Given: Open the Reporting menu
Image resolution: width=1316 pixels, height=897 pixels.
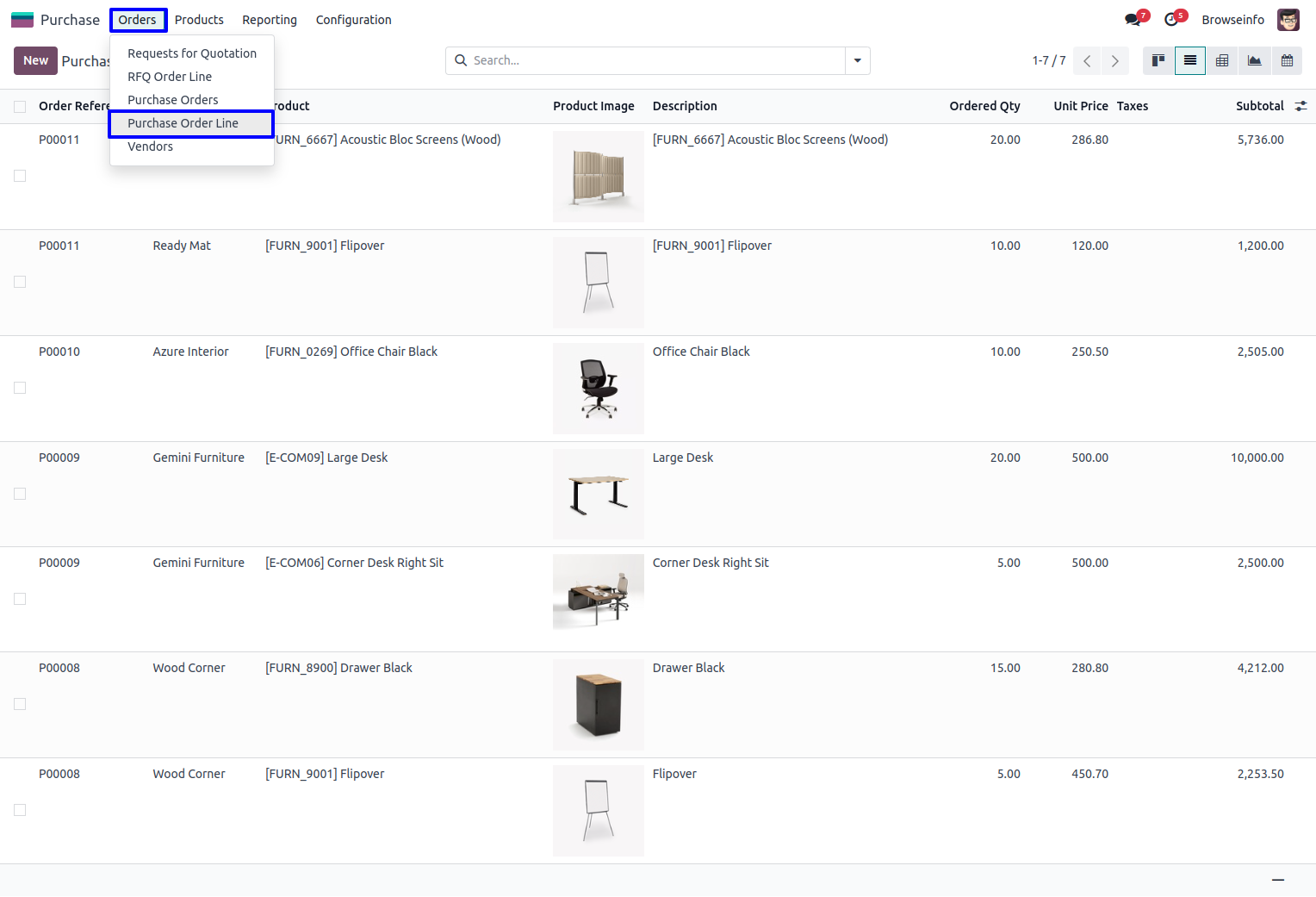Looking at the screenshot, I should 270,20.
